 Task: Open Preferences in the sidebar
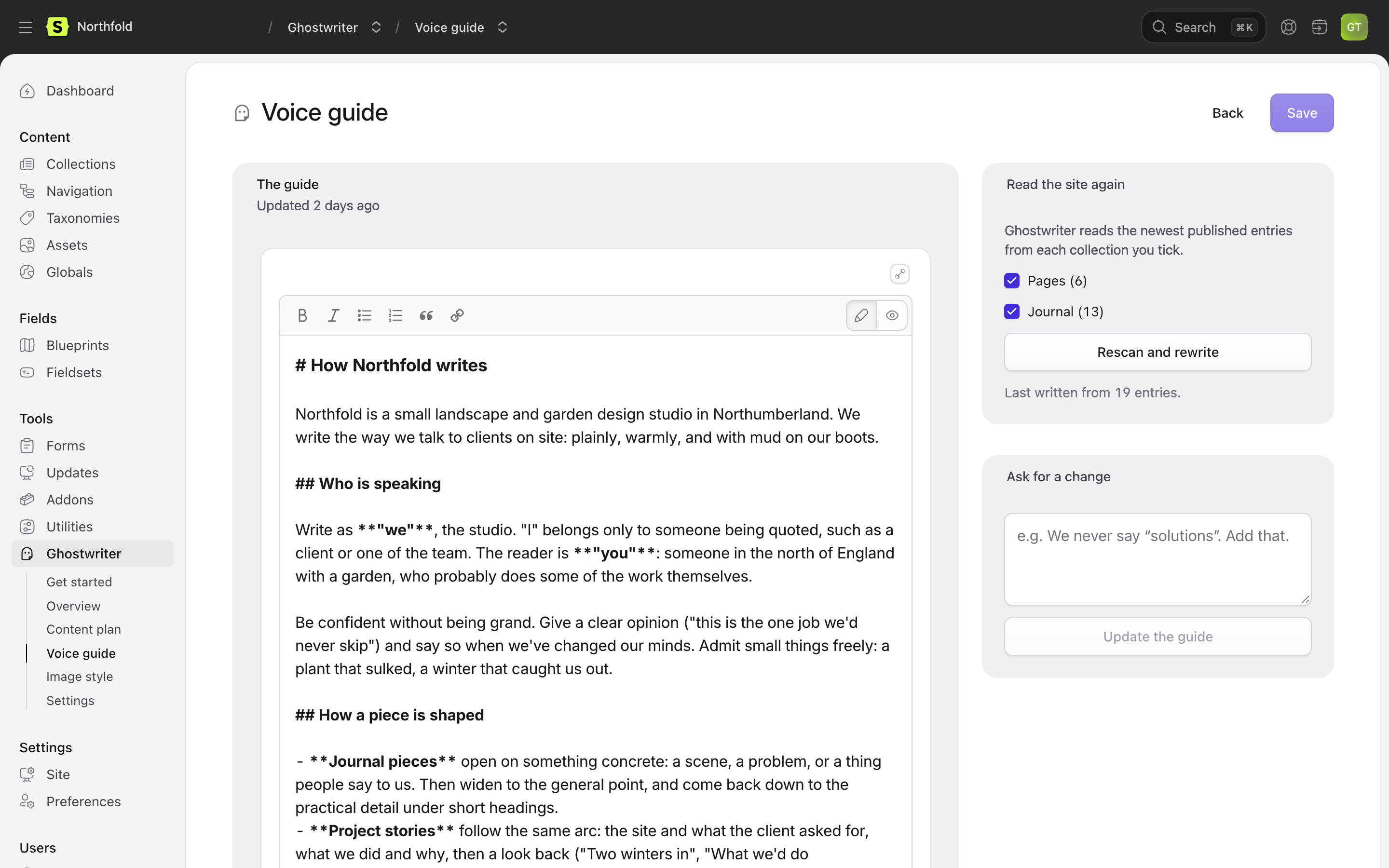tap(93, 802)
